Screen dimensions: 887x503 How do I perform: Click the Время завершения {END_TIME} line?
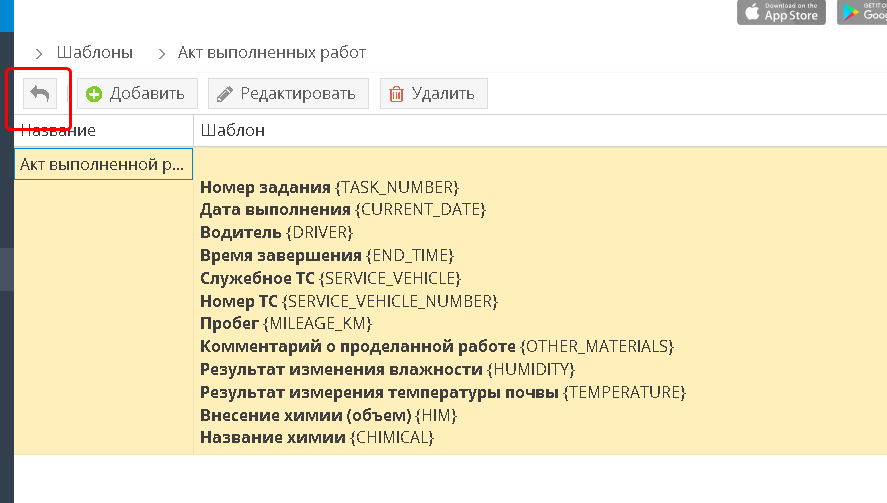pos(327,255)
